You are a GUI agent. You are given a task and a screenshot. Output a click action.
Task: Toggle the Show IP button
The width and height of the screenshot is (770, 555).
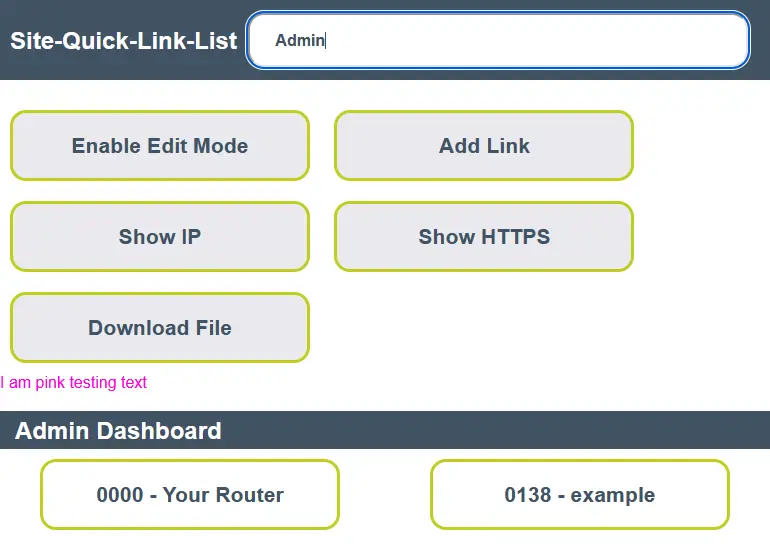[160, 237]
